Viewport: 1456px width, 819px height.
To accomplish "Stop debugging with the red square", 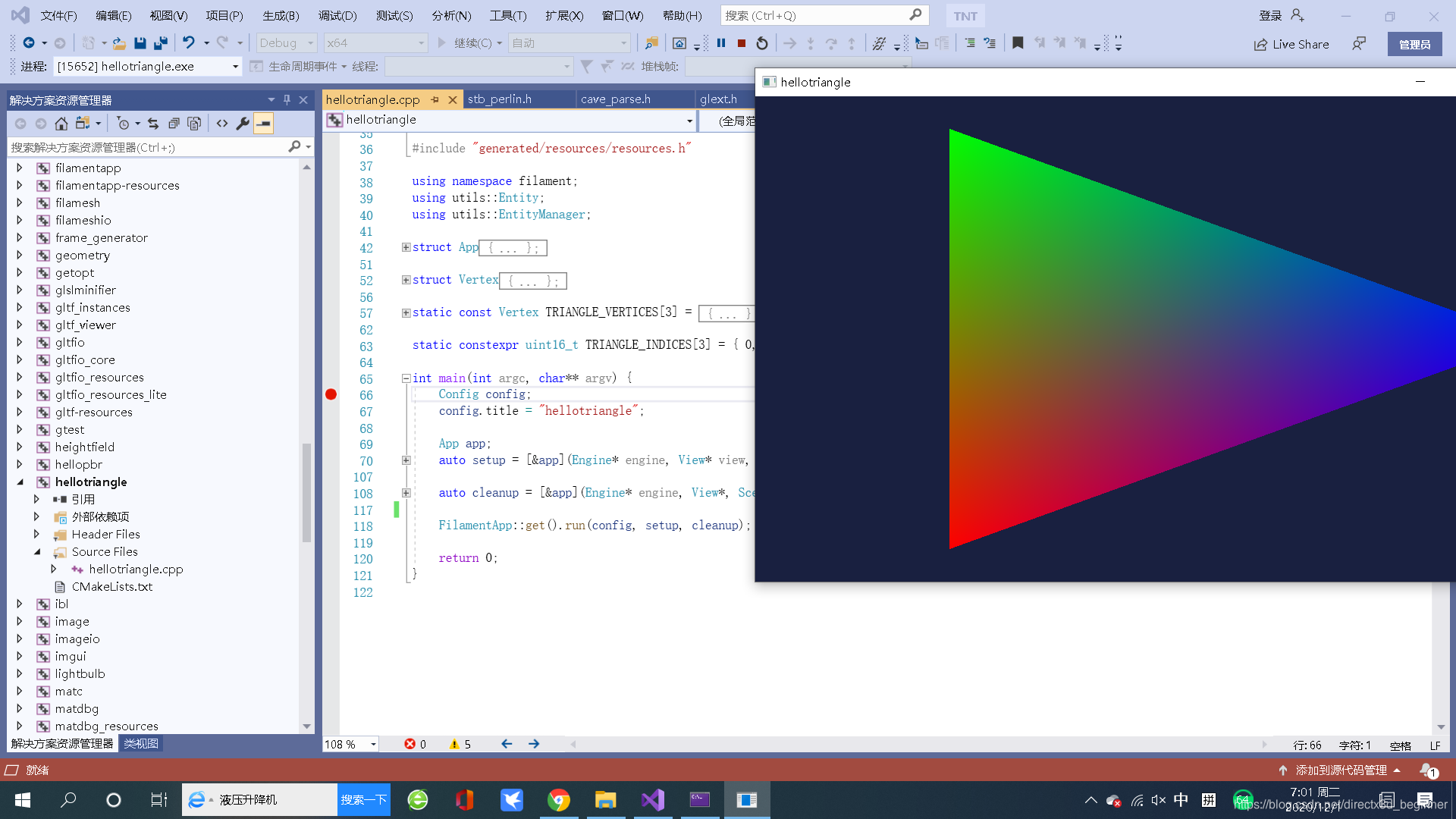I will pyautogui.click(x=742, y=43).
